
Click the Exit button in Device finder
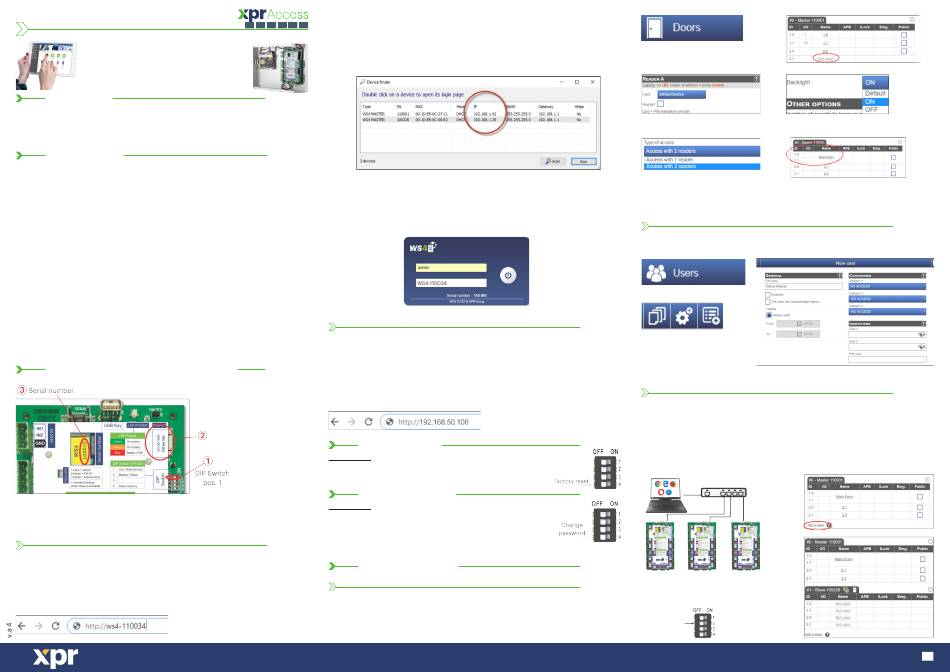tap(583, 161)
